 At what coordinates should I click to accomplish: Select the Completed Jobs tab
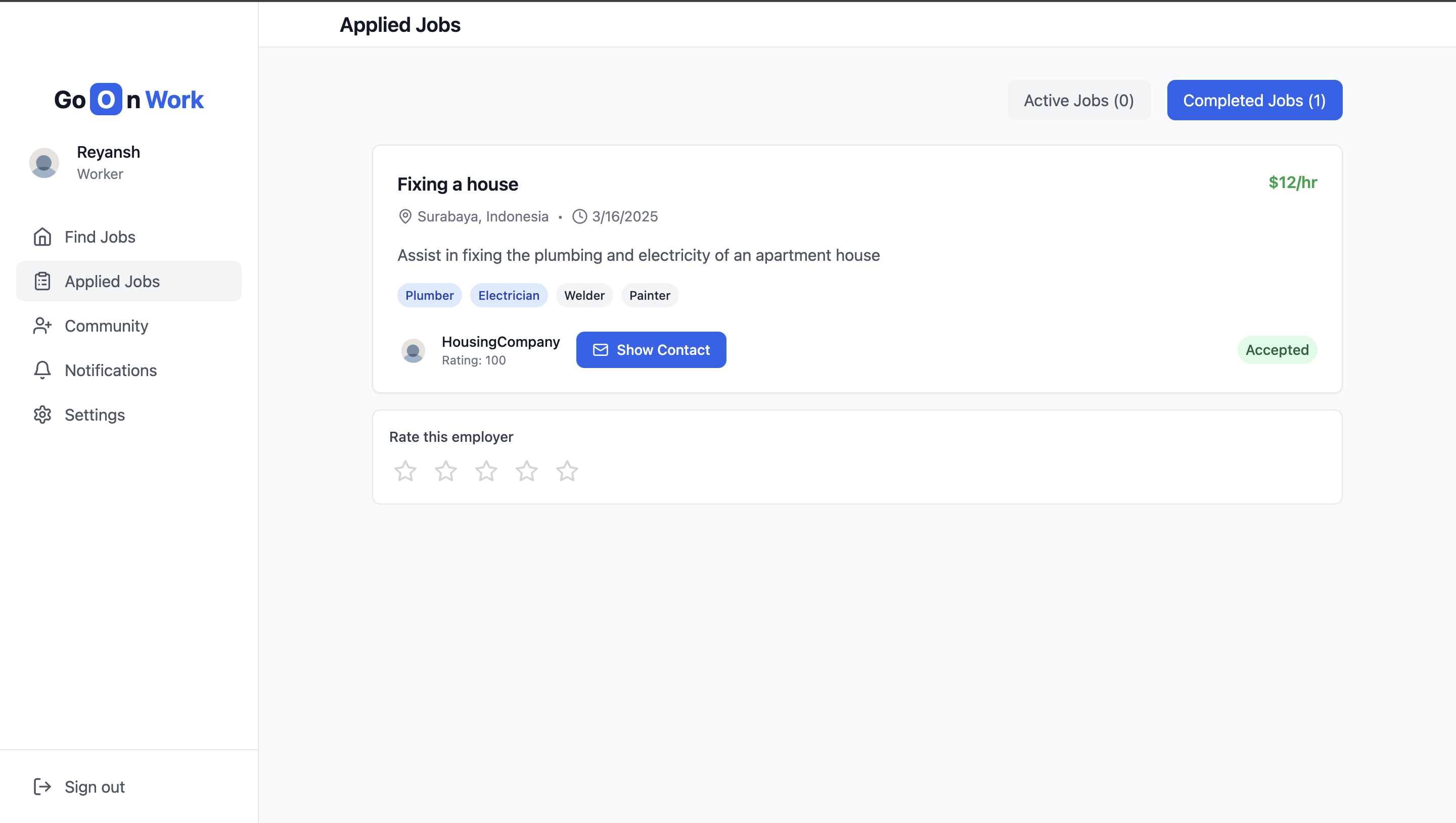pos(1254,100)
